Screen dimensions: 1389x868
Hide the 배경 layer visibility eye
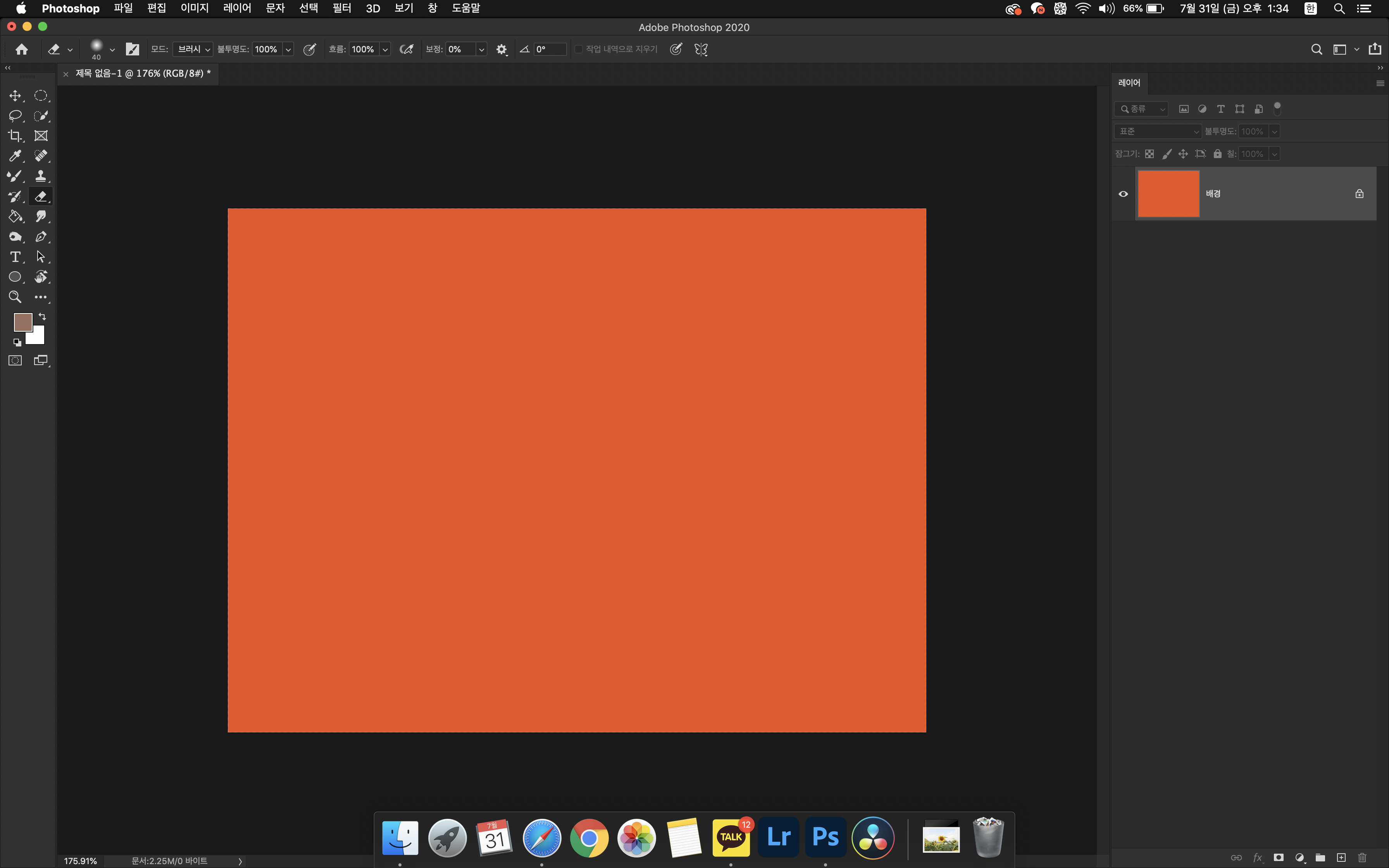pyautogui.click(x=1123, y=194)
